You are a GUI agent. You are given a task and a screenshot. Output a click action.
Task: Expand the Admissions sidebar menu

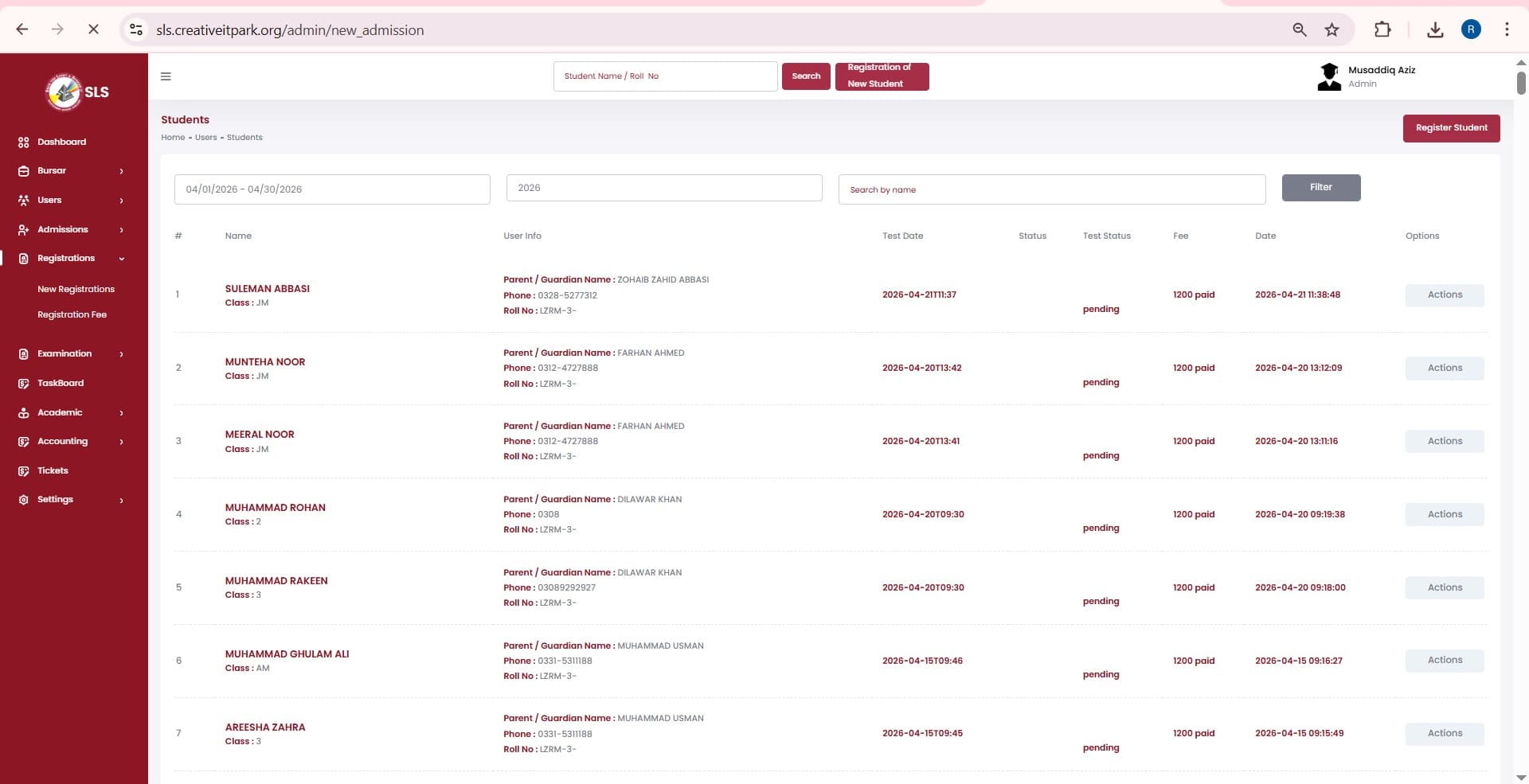click(72, 230)
